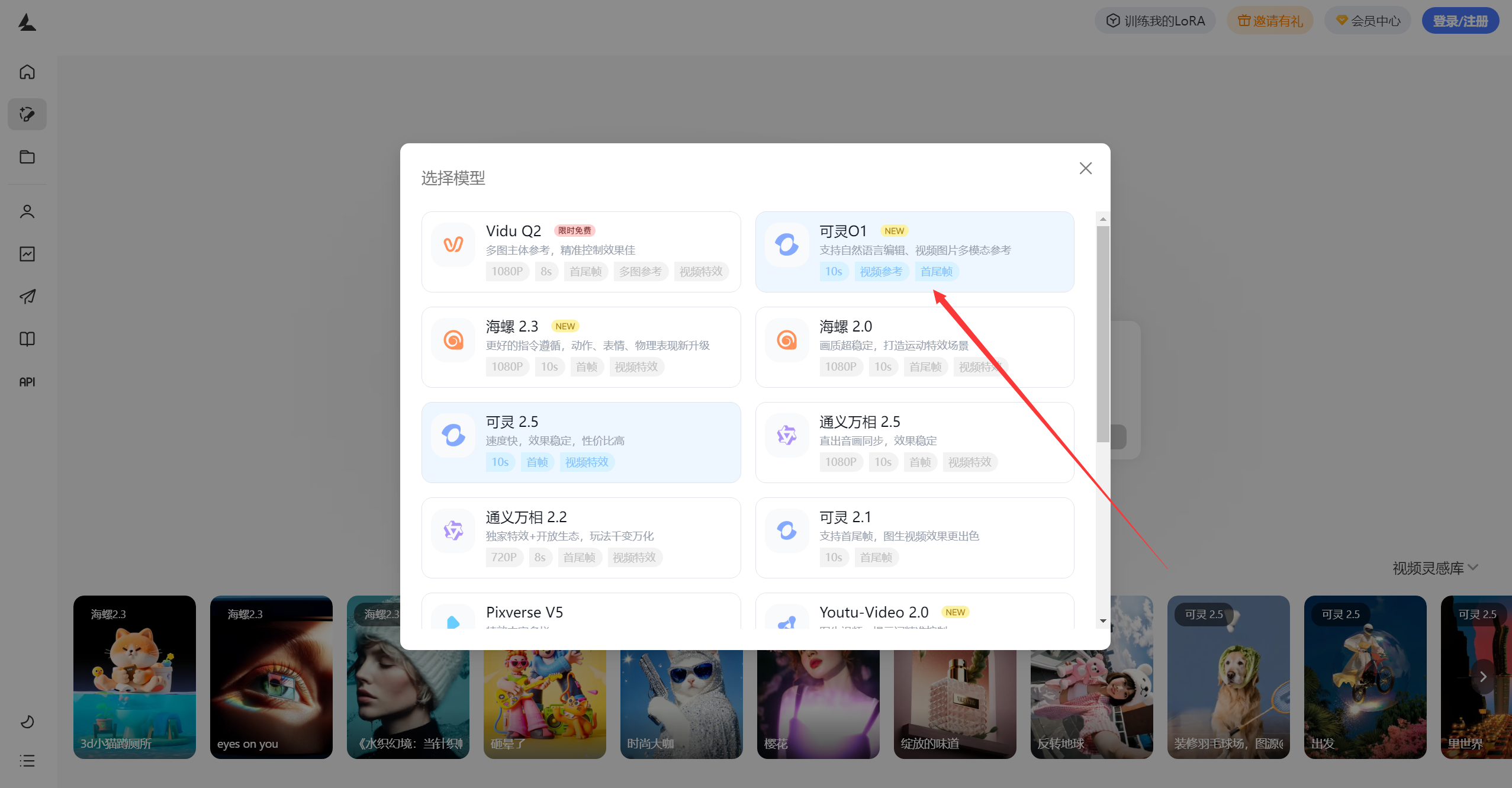1512x788 pixels.
Task: Open the home page from the sidebar
Action: [x=27, y=71]
